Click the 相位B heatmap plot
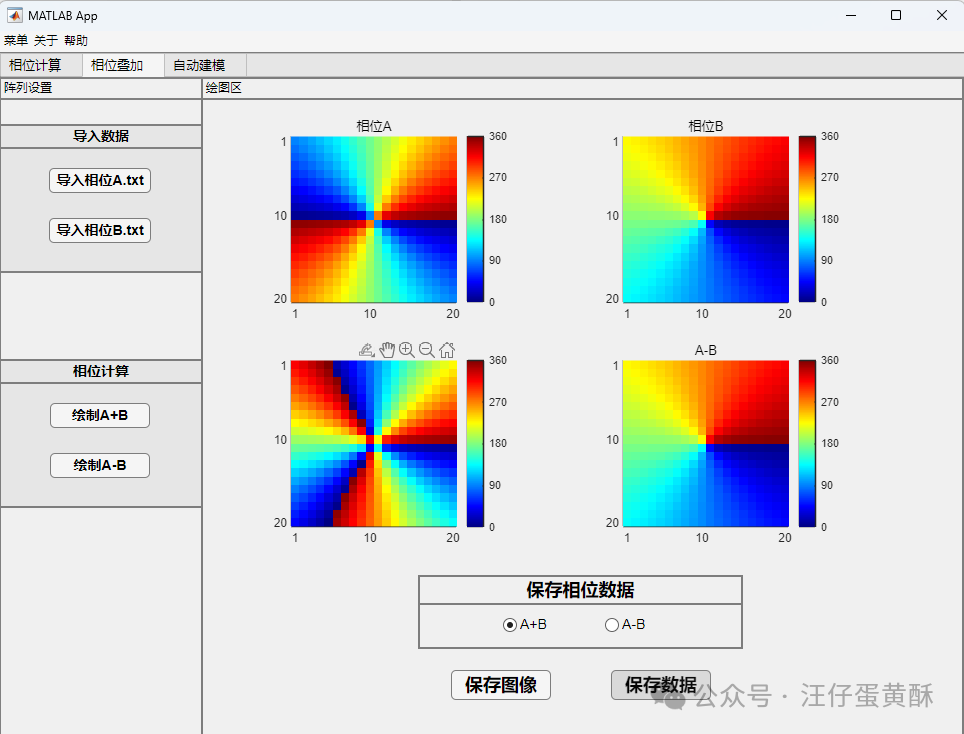964x734 pixels. (706, 219)
